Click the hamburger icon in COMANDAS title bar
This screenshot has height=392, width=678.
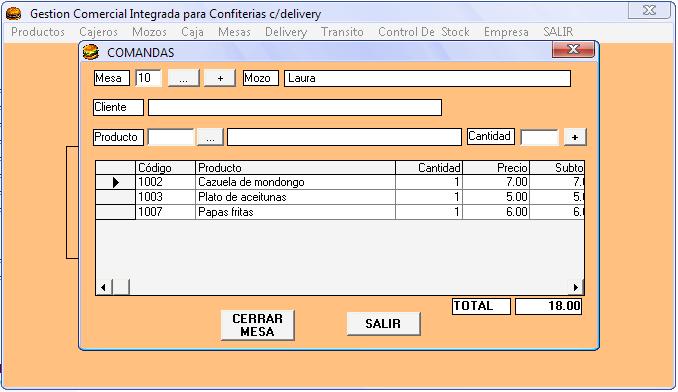(90, 52)
